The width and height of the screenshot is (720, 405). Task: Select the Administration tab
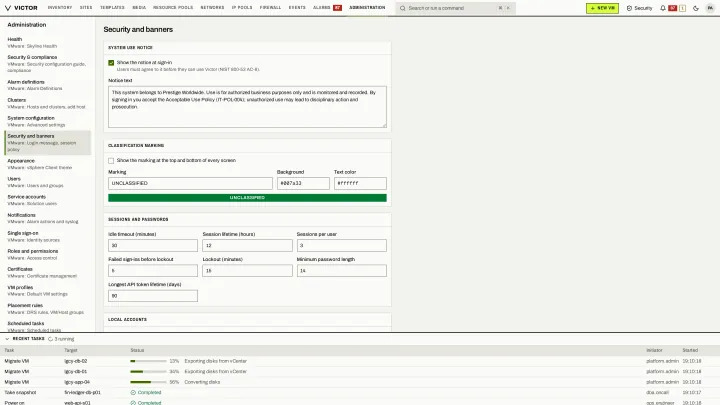click(x=367, y=8)
